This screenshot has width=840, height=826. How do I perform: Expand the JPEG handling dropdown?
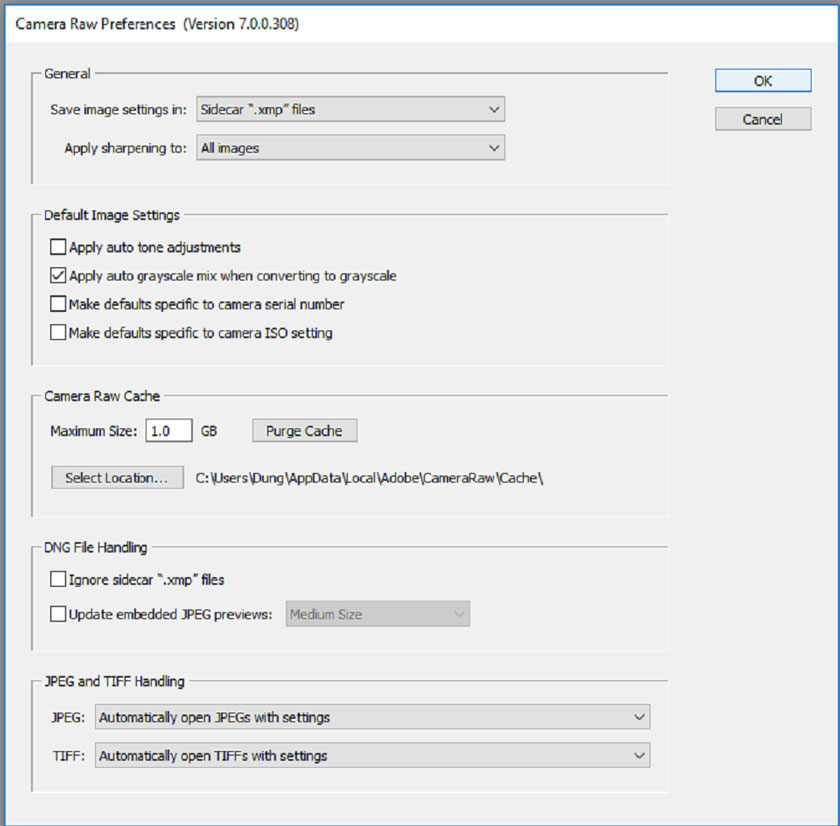pos(372,717)
